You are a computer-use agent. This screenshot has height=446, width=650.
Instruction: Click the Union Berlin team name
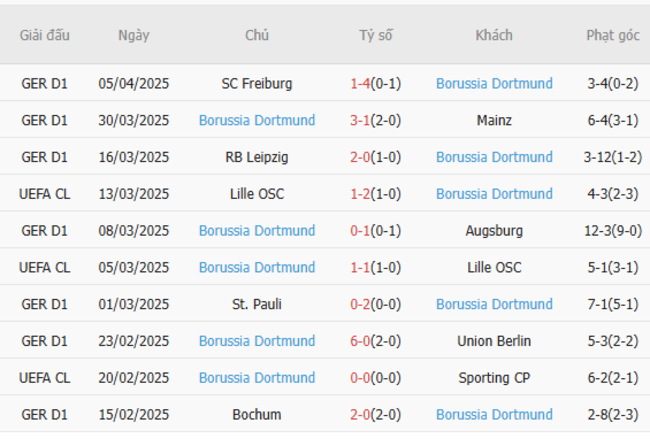click(x=494, y=341)
